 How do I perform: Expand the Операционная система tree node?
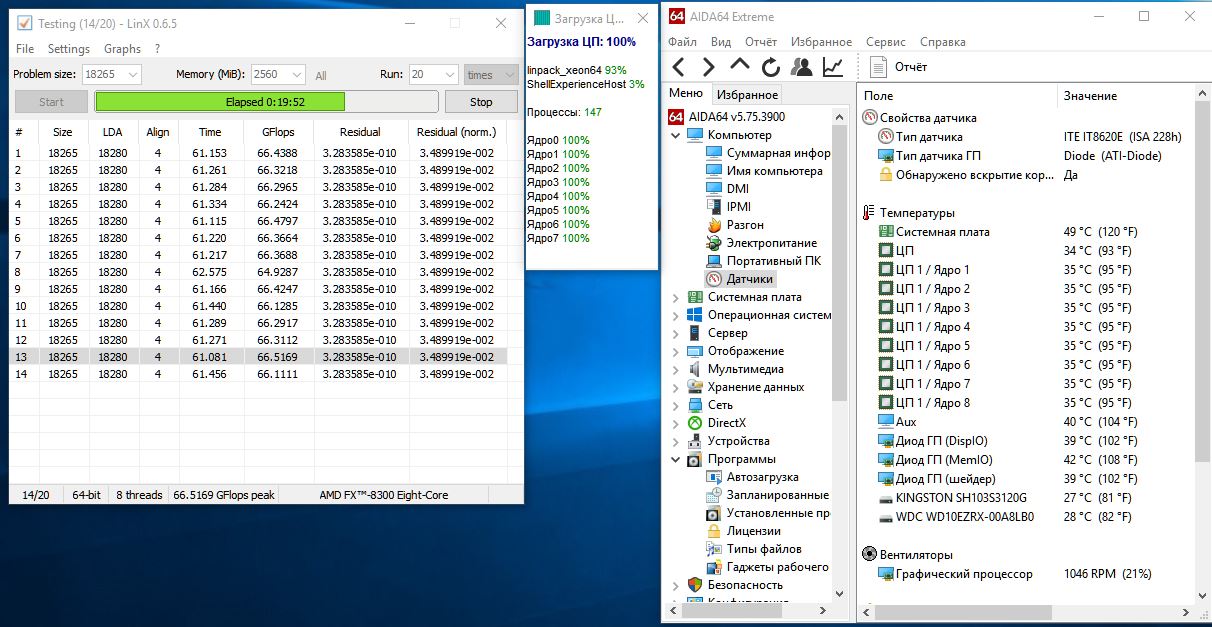676,315
